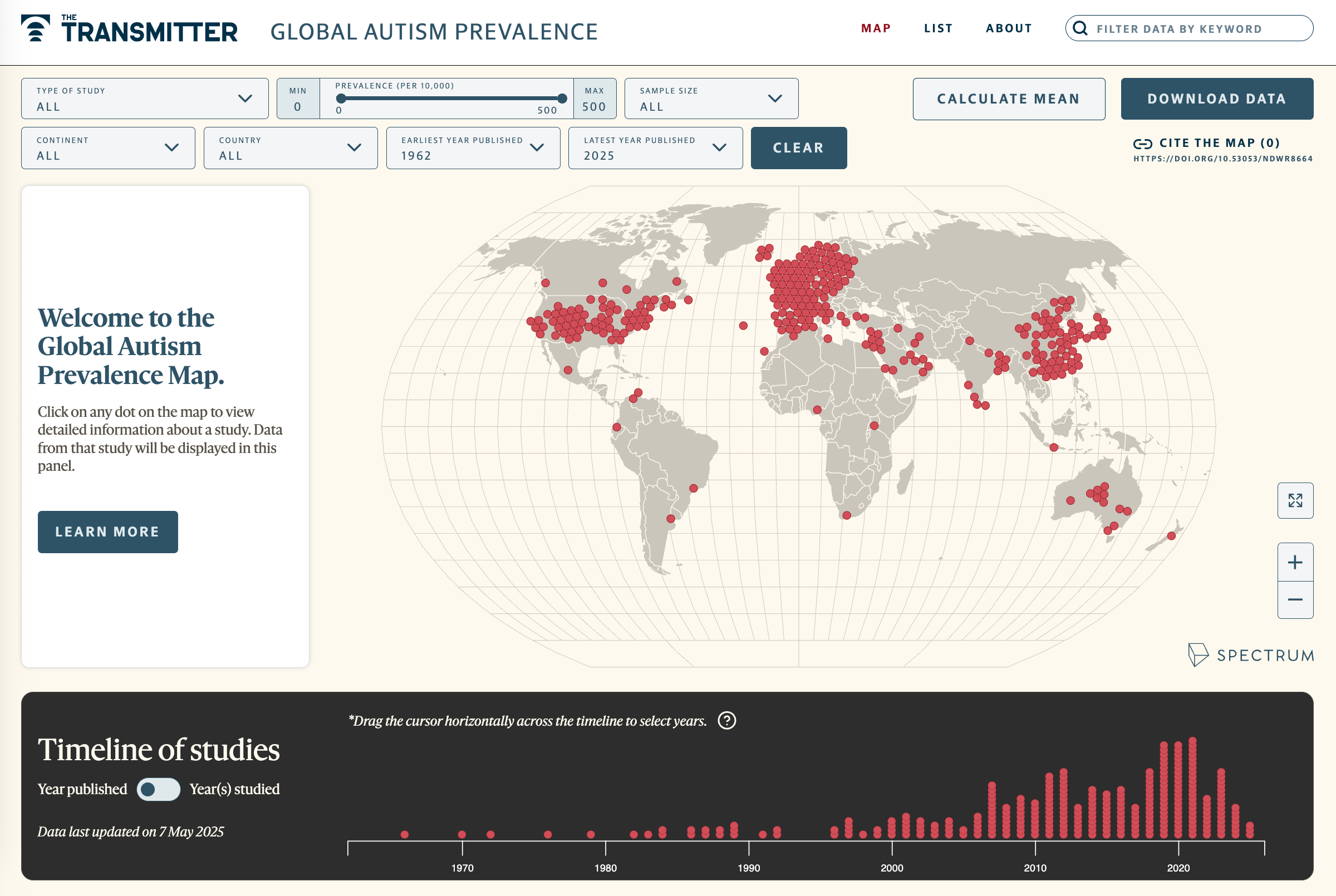This screenshot has width=1336, height=896.
Task: Click the 2010 timeline bar
Action: tap(1035, 818)
